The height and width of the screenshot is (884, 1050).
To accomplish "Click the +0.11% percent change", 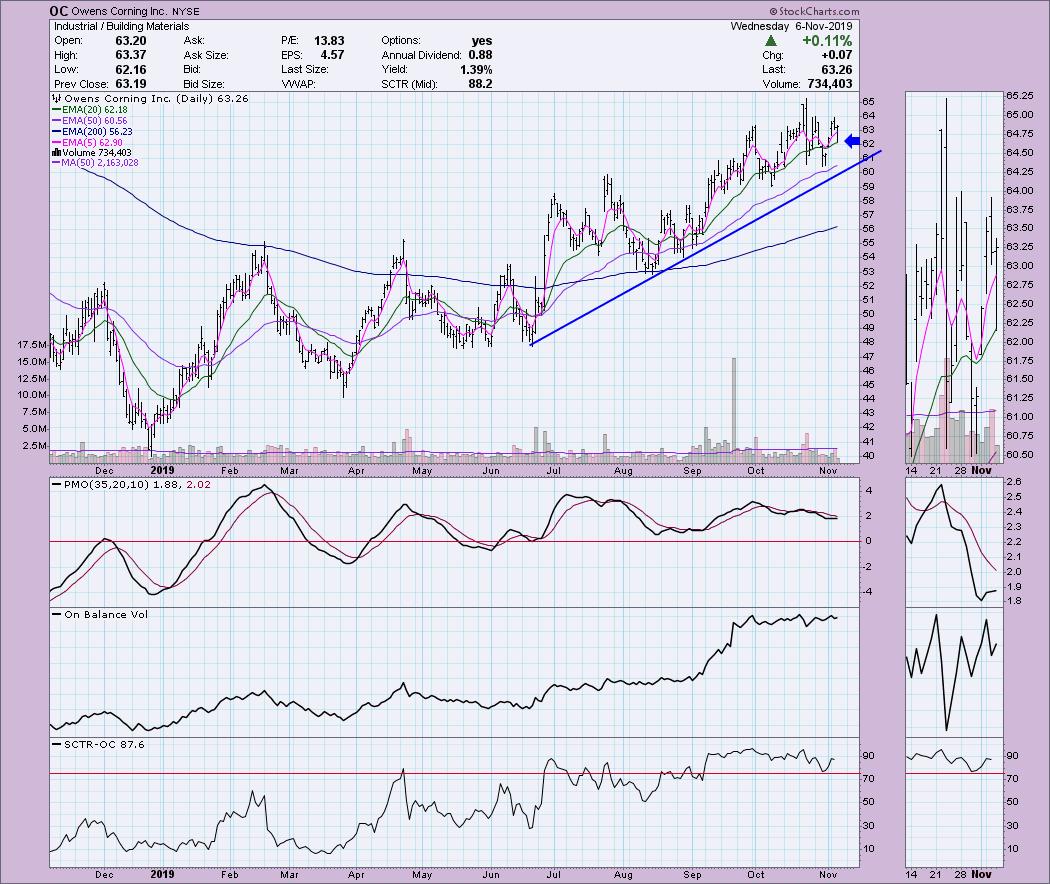I will 828,41.
